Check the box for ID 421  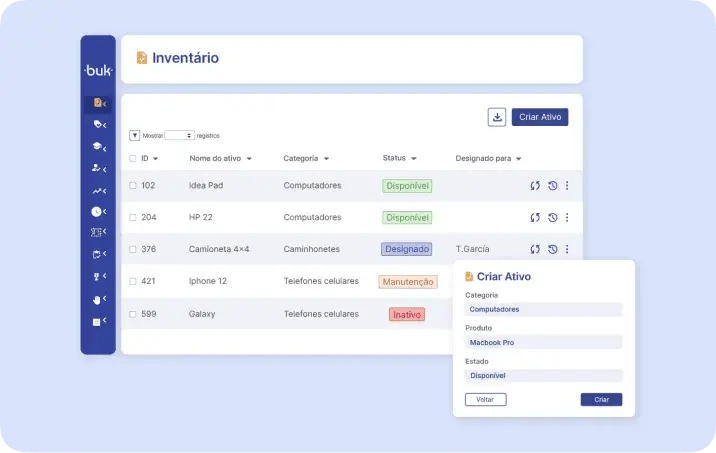[132, 281]
